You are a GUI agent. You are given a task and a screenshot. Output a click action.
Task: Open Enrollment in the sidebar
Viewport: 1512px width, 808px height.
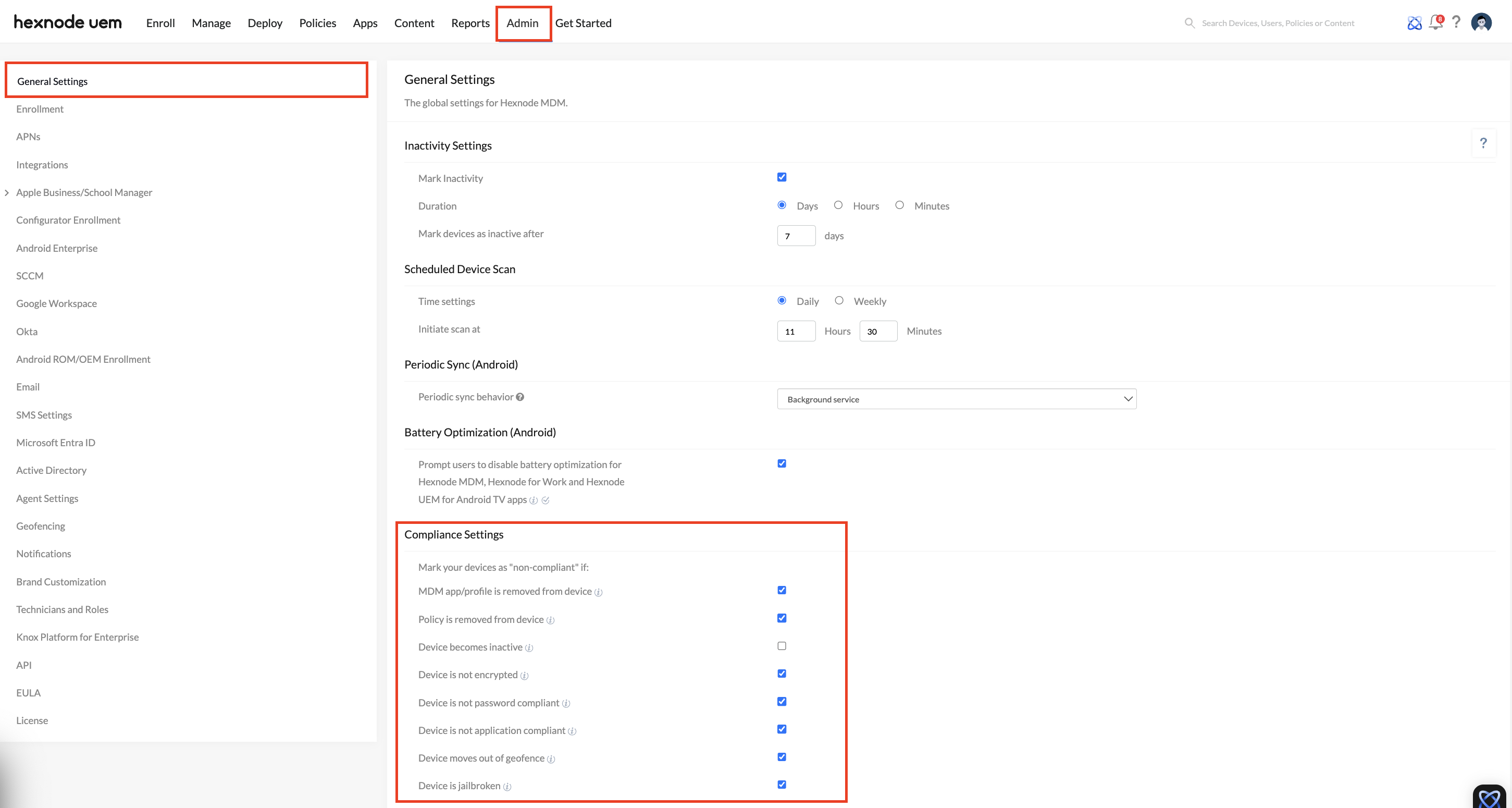coord(40,109)
